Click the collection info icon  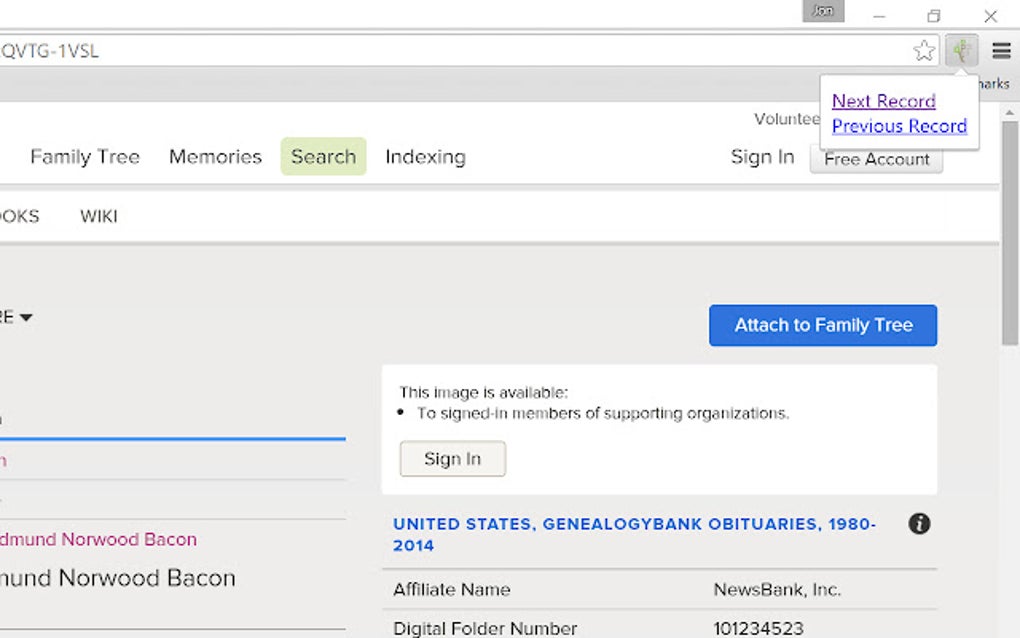pos(919,524)
